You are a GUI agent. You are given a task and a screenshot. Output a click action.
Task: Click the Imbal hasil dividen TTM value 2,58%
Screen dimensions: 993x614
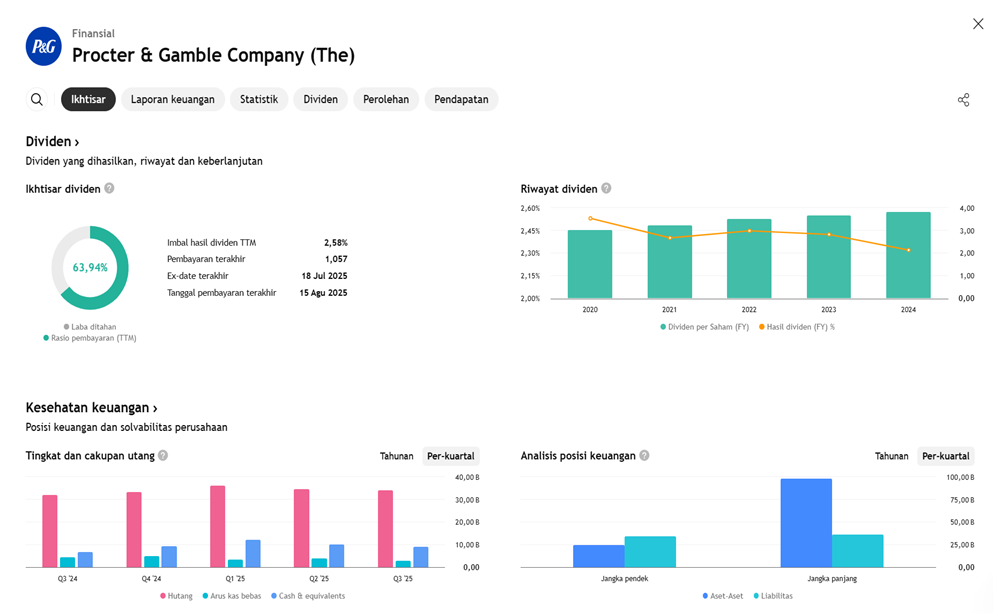pos(336,242)
